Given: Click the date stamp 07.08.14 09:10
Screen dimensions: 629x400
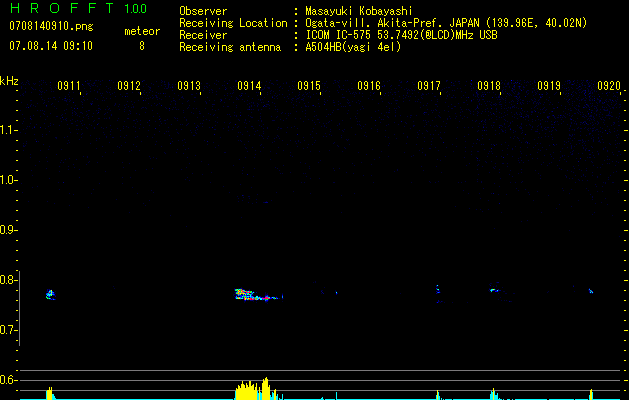Looking at the screenshot, I should 51,46.
